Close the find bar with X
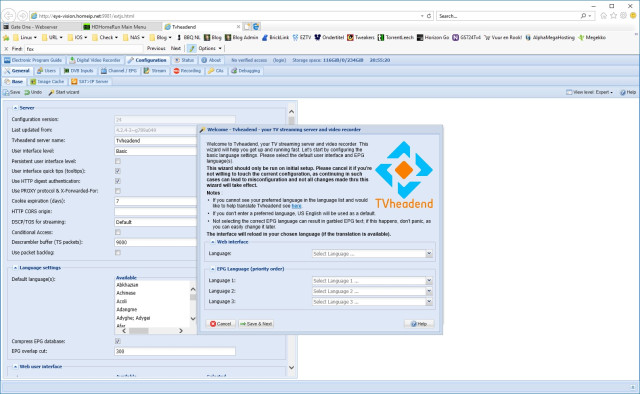 [6, 49]
